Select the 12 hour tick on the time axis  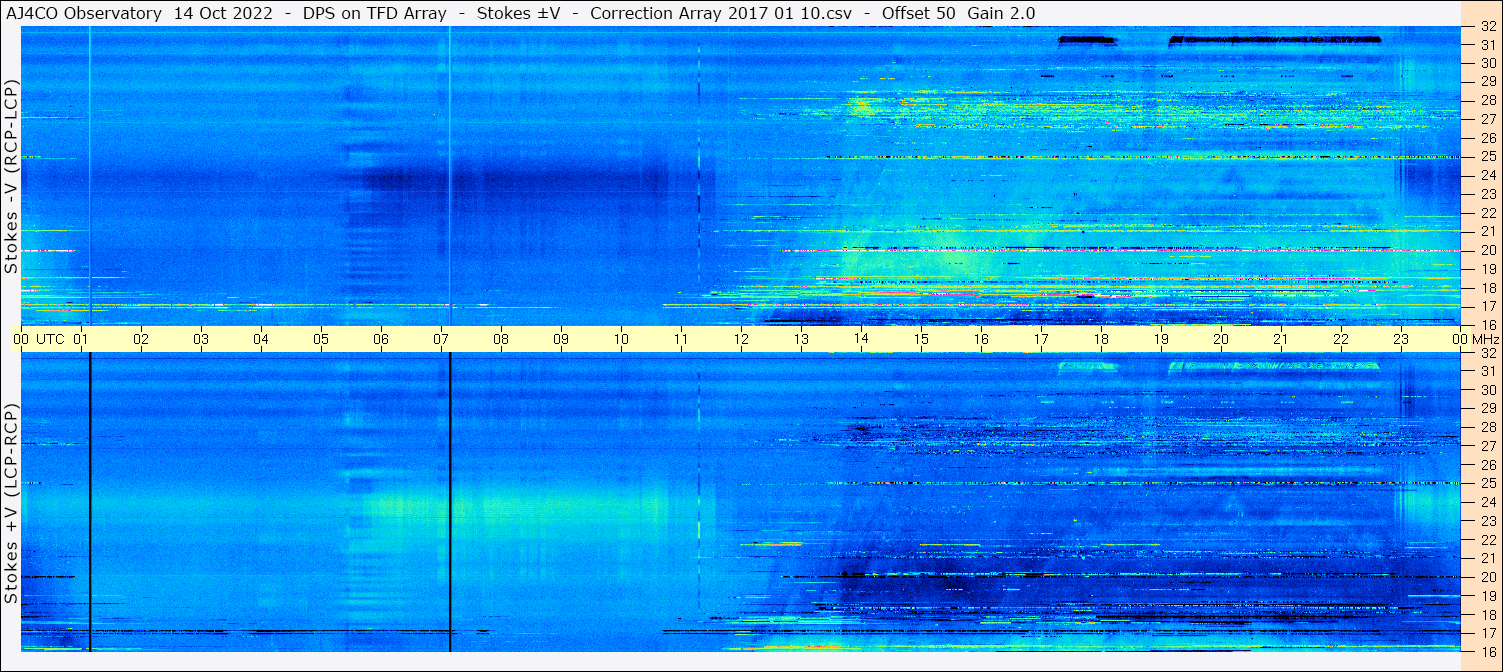(x=742, y=339)
